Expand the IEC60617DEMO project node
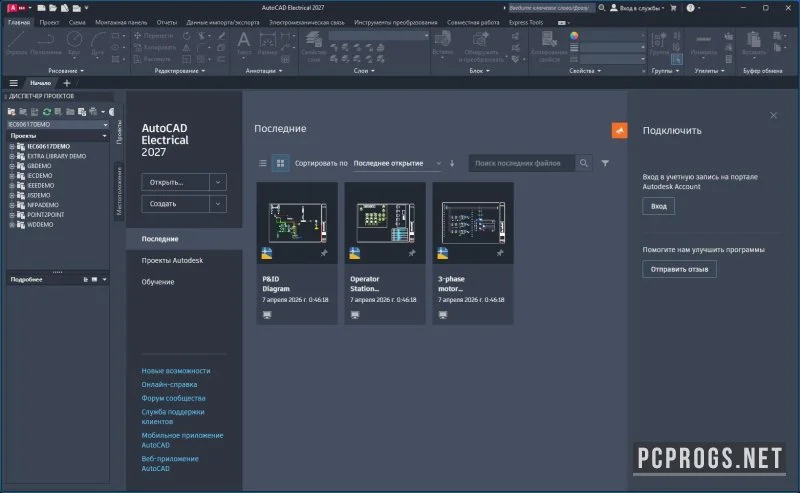This screenshot has width=800, height=493. (x=12, y=146)
